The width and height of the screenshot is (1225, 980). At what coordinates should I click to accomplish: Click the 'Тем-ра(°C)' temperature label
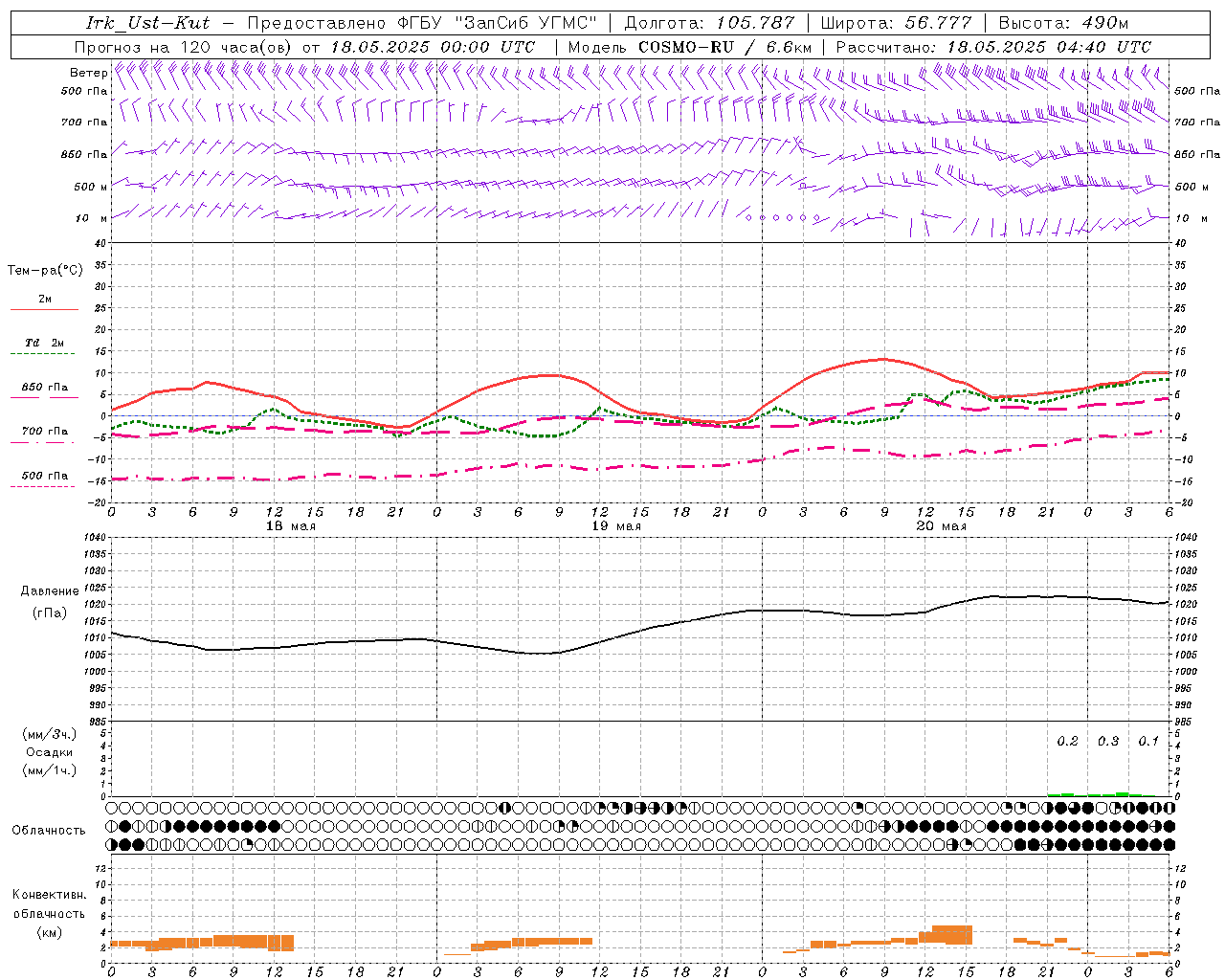[x=45, y=271]
